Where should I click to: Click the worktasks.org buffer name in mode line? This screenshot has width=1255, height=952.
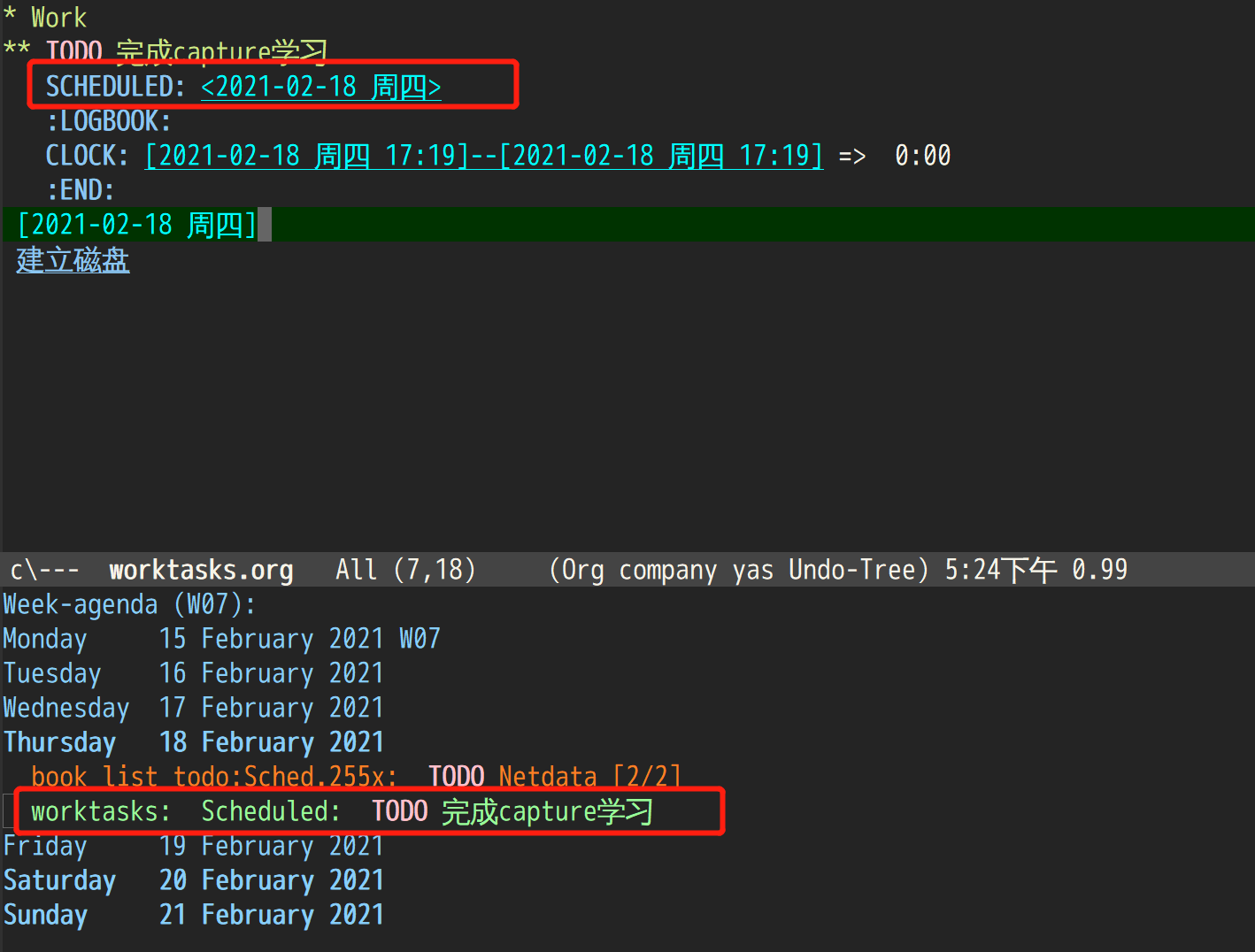click(x=201, y=570)
